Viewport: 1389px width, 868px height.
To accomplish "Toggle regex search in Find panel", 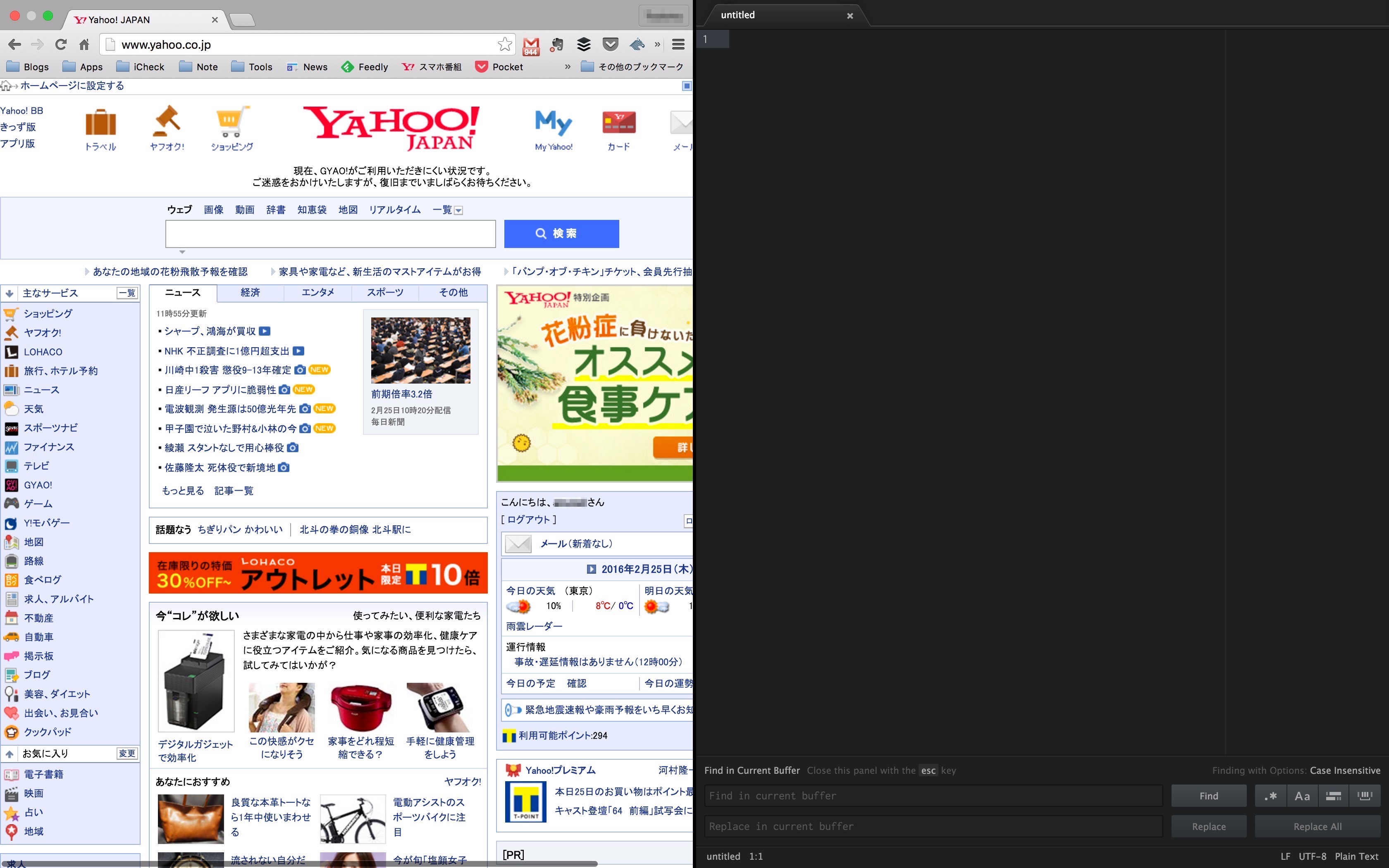I will click(1271, 796).
